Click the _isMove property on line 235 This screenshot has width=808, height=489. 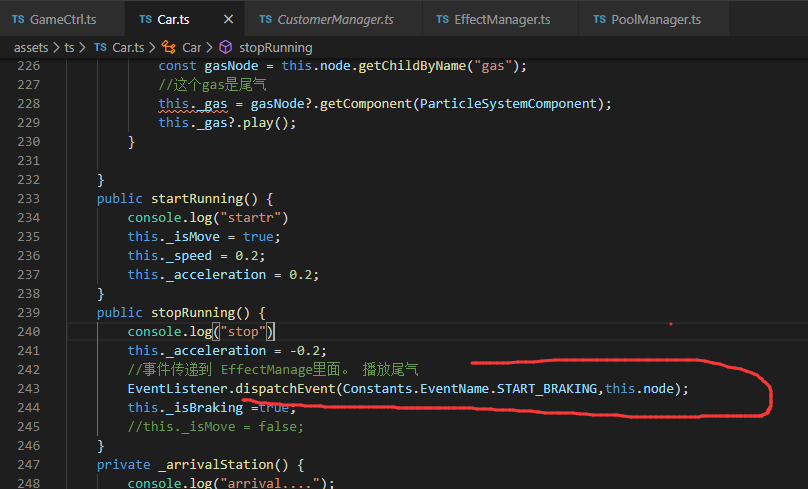(193, 237)
